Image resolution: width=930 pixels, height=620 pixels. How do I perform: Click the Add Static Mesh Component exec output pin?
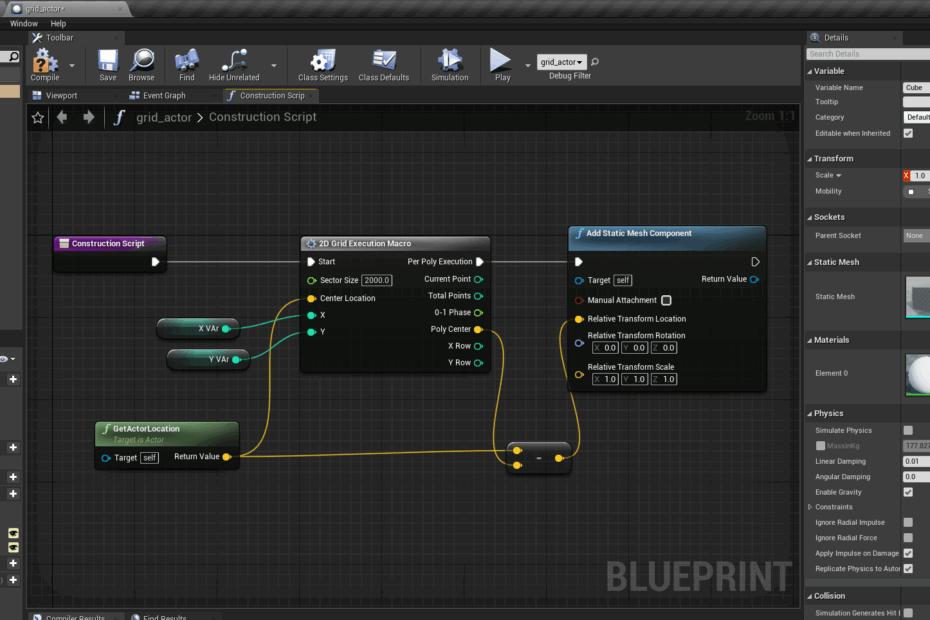(x=755, y=262)
